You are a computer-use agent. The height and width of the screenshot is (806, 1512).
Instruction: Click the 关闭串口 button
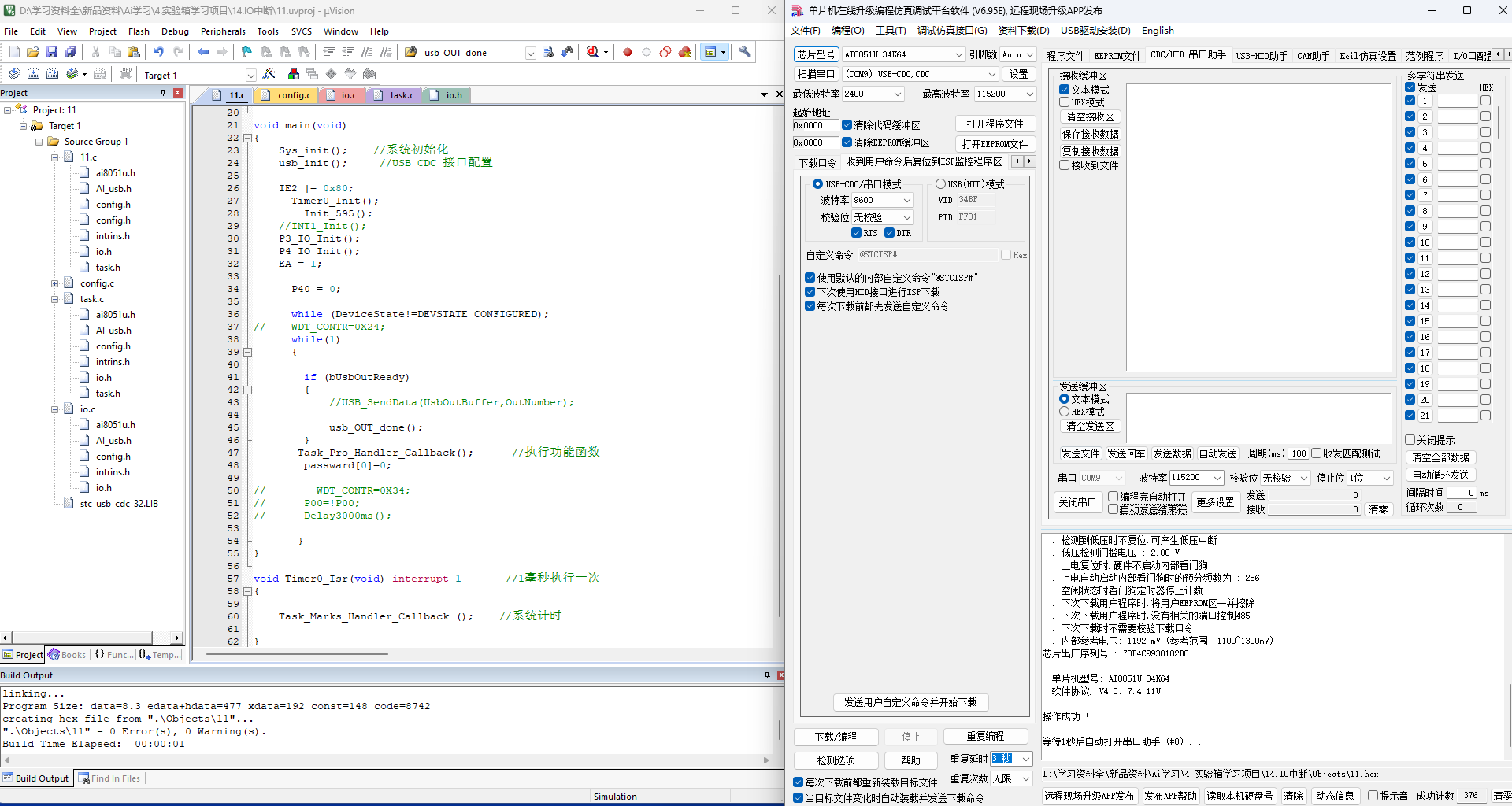(x=1077, y=502)
